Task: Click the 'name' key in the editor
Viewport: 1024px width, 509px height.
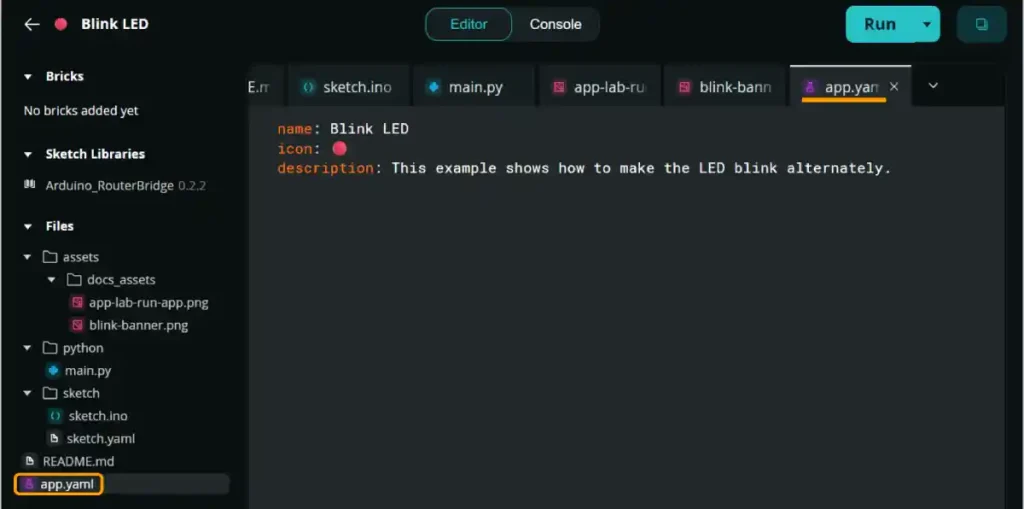Action: pyautogui.click(x=295, y=129)
